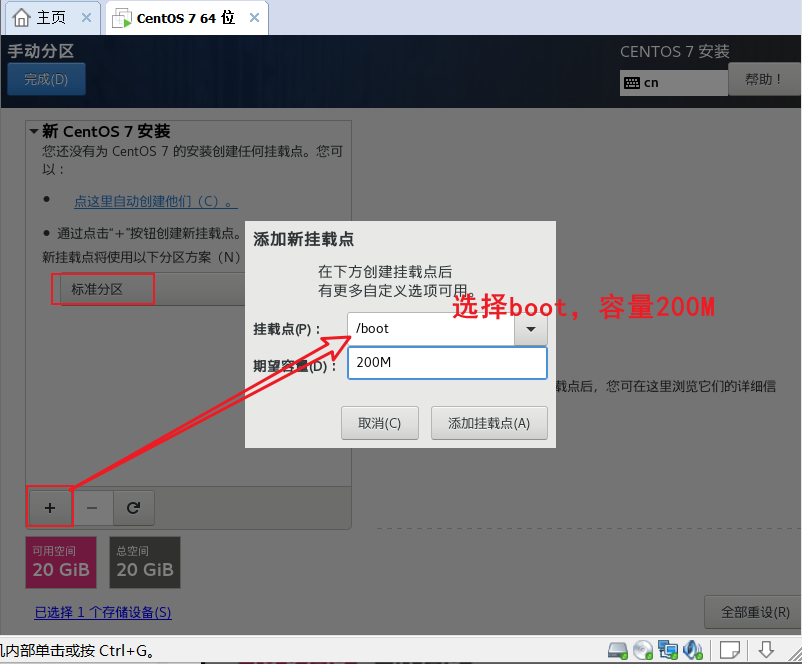This screenshot has height=664, width=802.
Task: Click the 总空间 20 GiB box
Action: pos(145,562)
